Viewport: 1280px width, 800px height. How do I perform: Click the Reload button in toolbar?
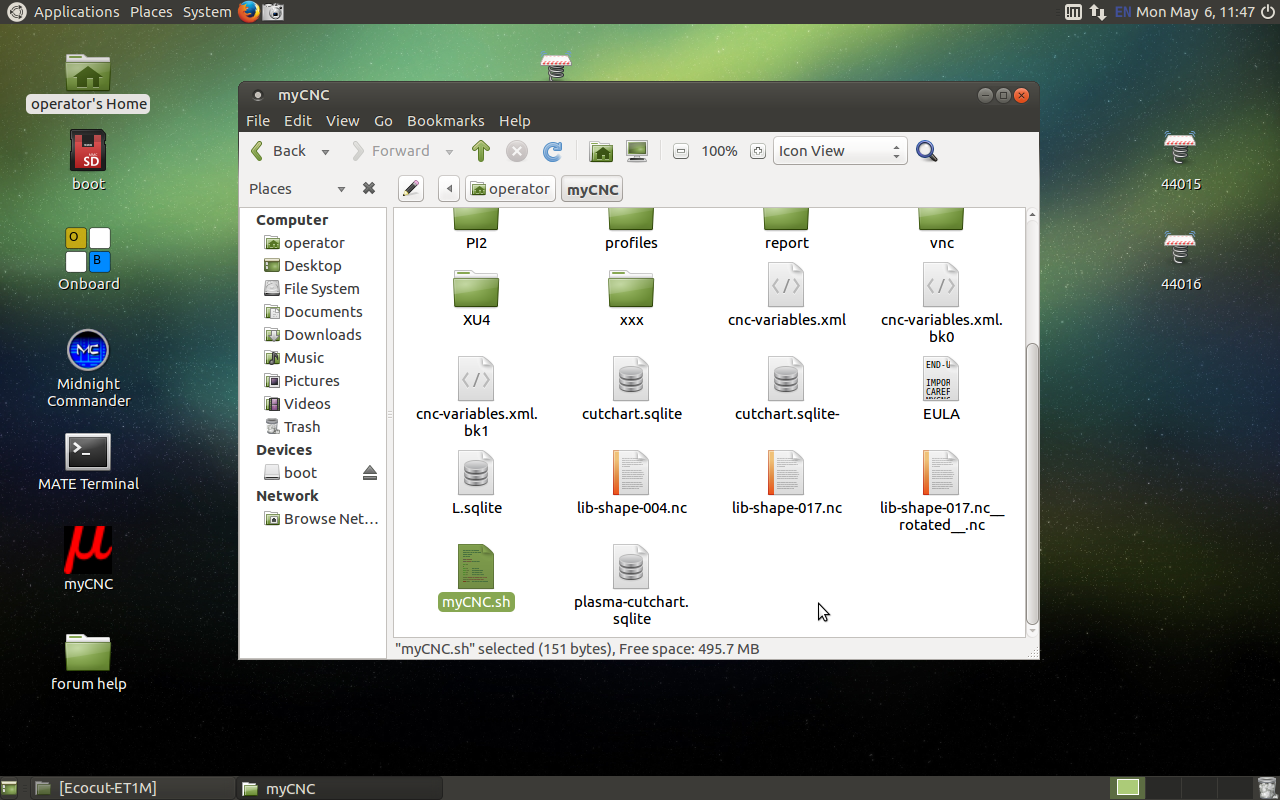[552, 151]
